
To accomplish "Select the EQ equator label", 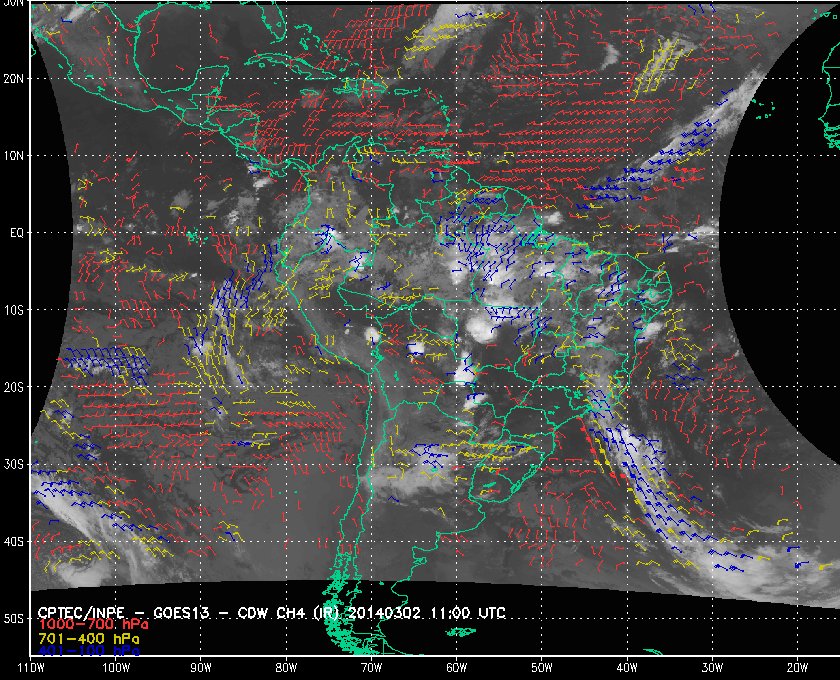I will coord(17,233).
